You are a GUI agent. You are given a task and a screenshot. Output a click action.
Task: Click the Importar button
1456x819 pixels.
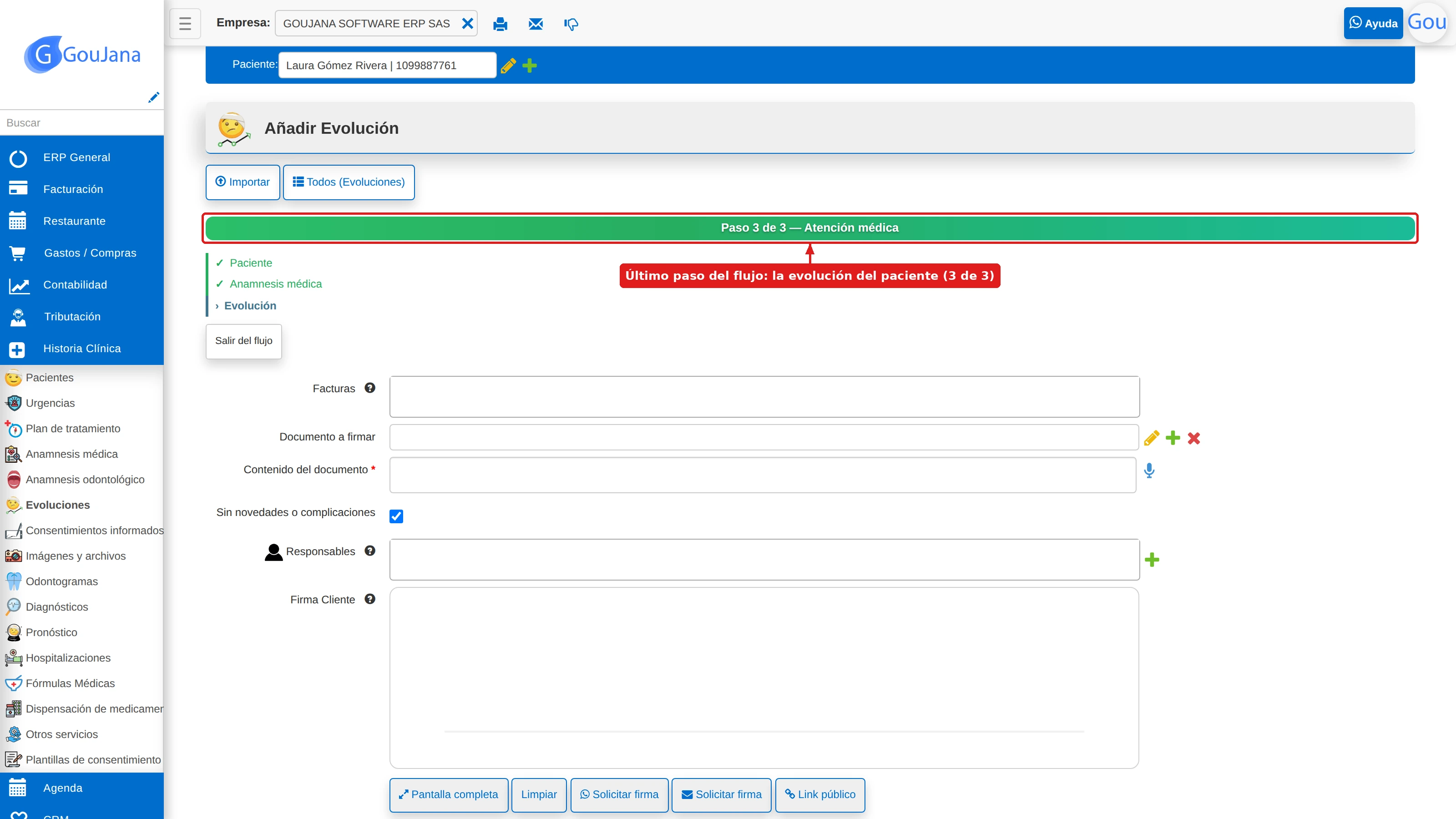[243, 182]
